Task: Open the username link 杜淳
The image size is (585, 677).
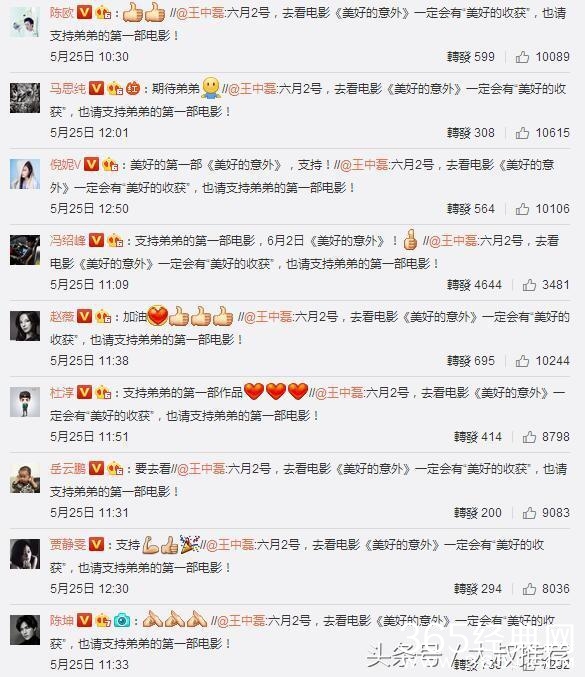Action: pos(62,392)
